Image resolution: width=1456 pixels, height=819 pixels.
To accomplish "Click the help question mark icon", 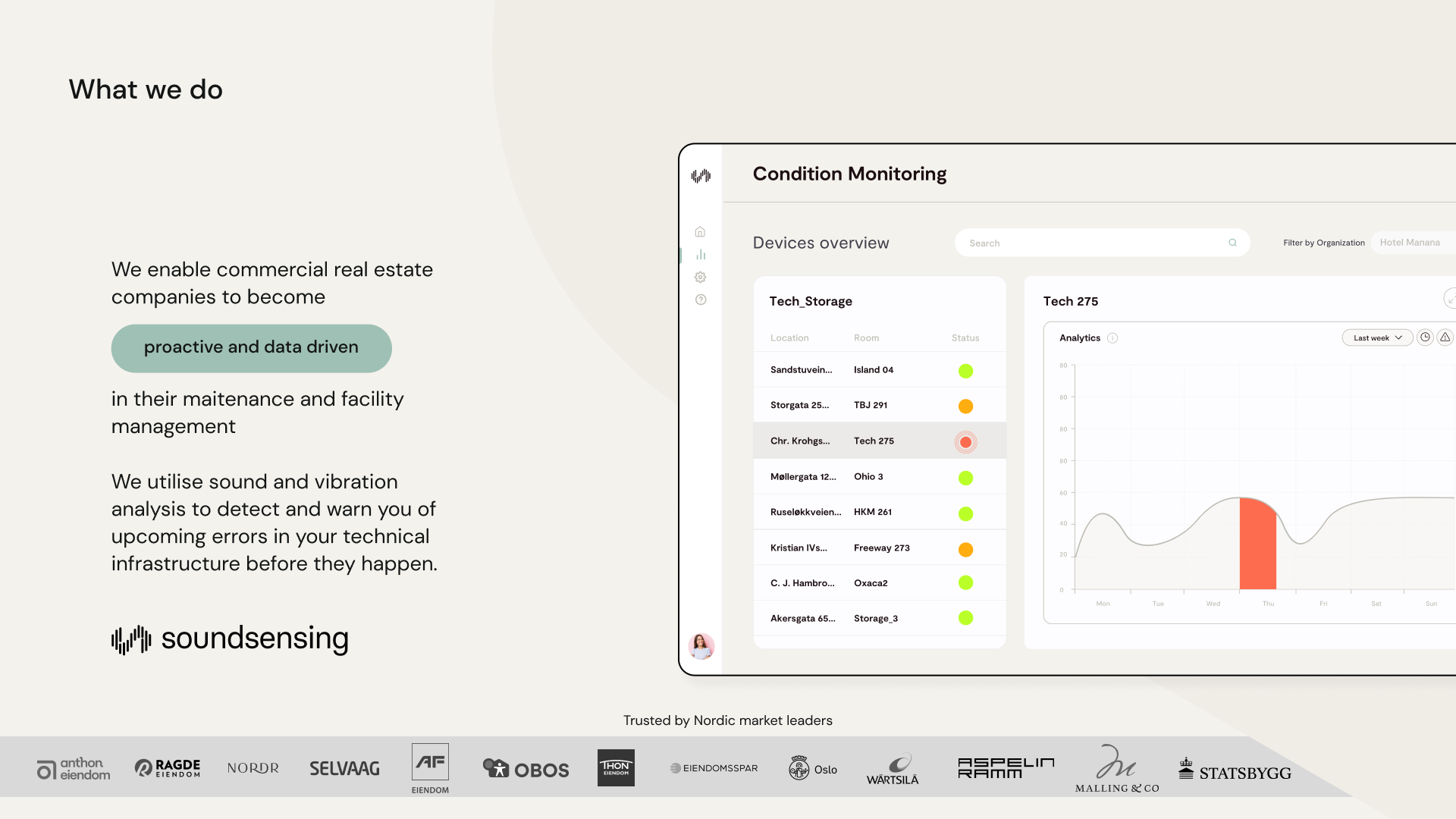I will coord(701,300).
